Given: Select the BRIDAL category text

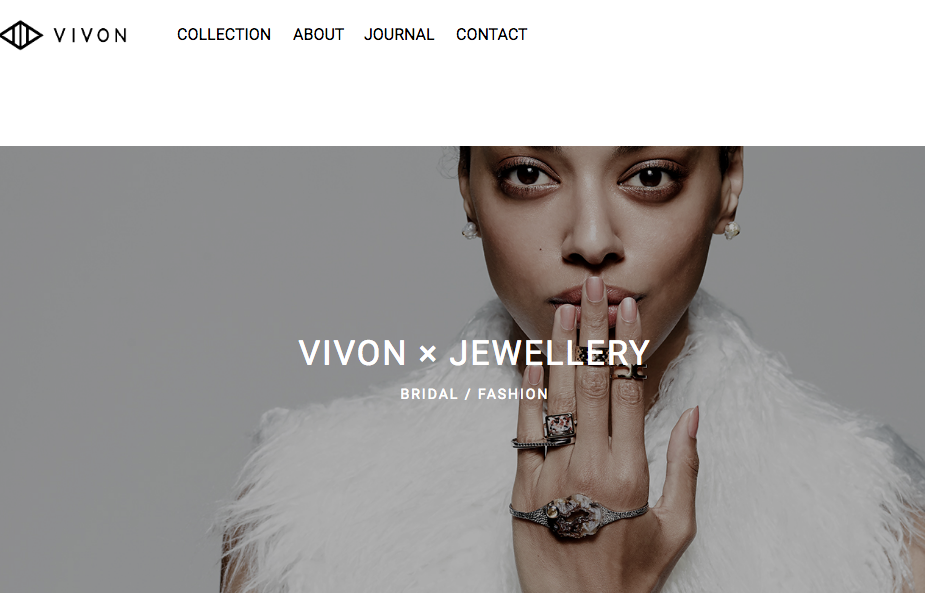Looking at the screenshot, I should point(429,394).
